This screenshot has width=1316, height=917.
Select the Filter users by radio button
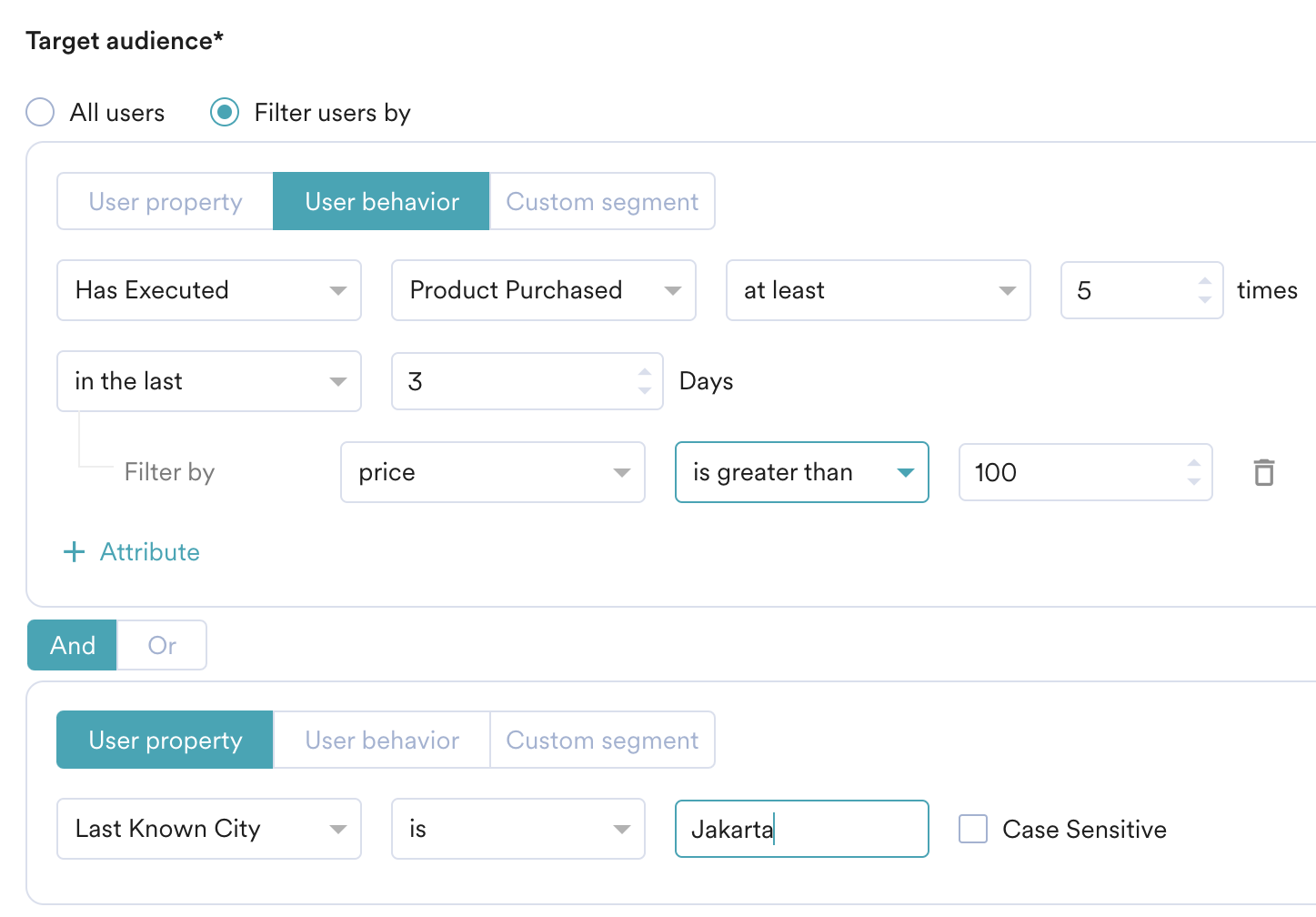225,113
